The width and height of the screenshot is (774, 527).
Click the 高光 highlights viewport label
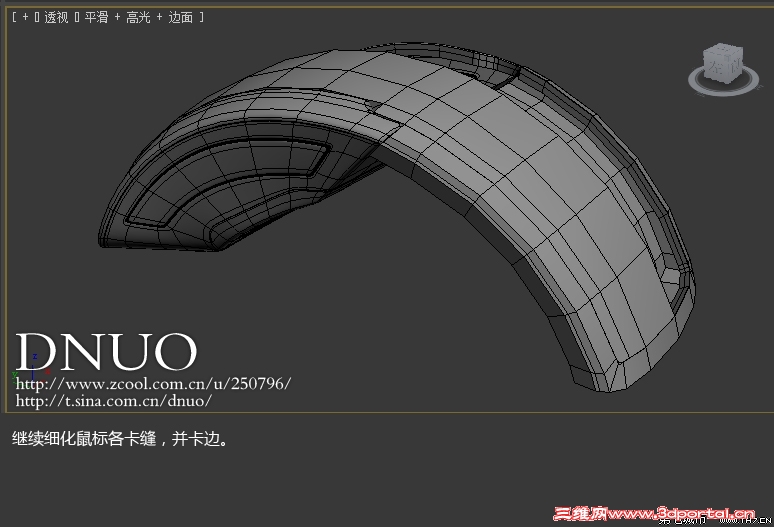(x=138, y=17)
